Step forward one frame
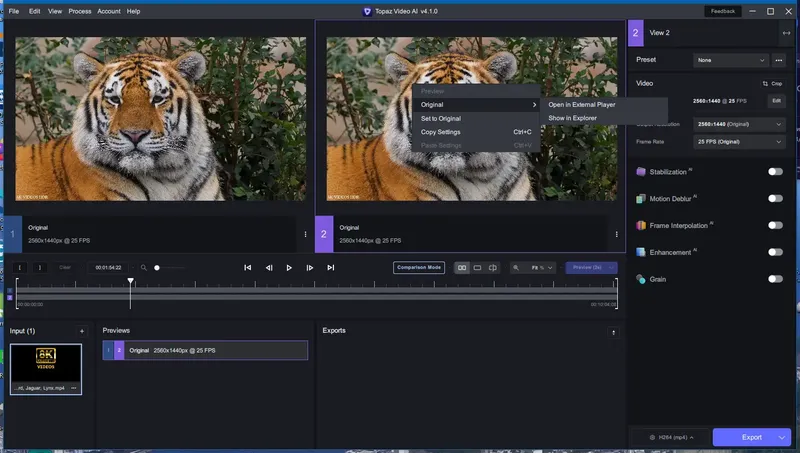Image resolution: width=800 pixels, height=453 pixels. pos(310,268)
